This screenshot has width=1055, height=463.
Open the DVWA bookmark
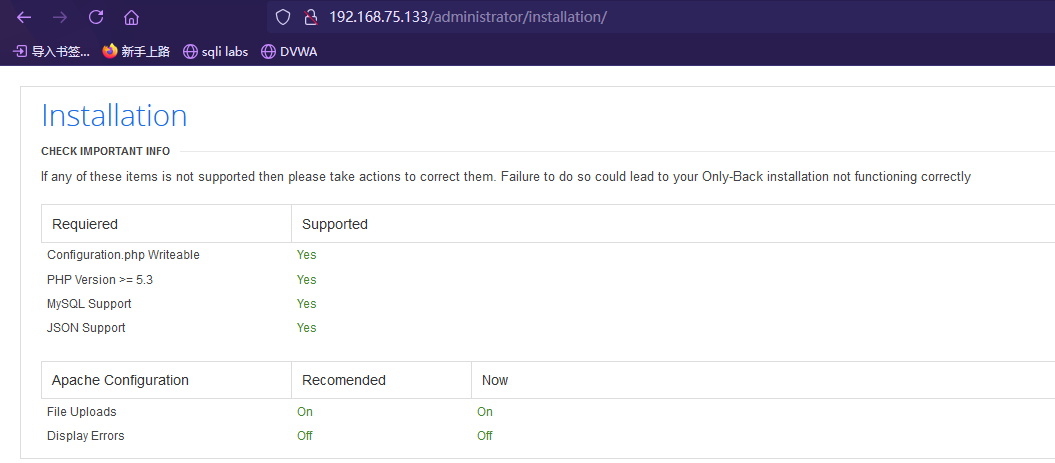pyautogui.click(x=289, y=52)
